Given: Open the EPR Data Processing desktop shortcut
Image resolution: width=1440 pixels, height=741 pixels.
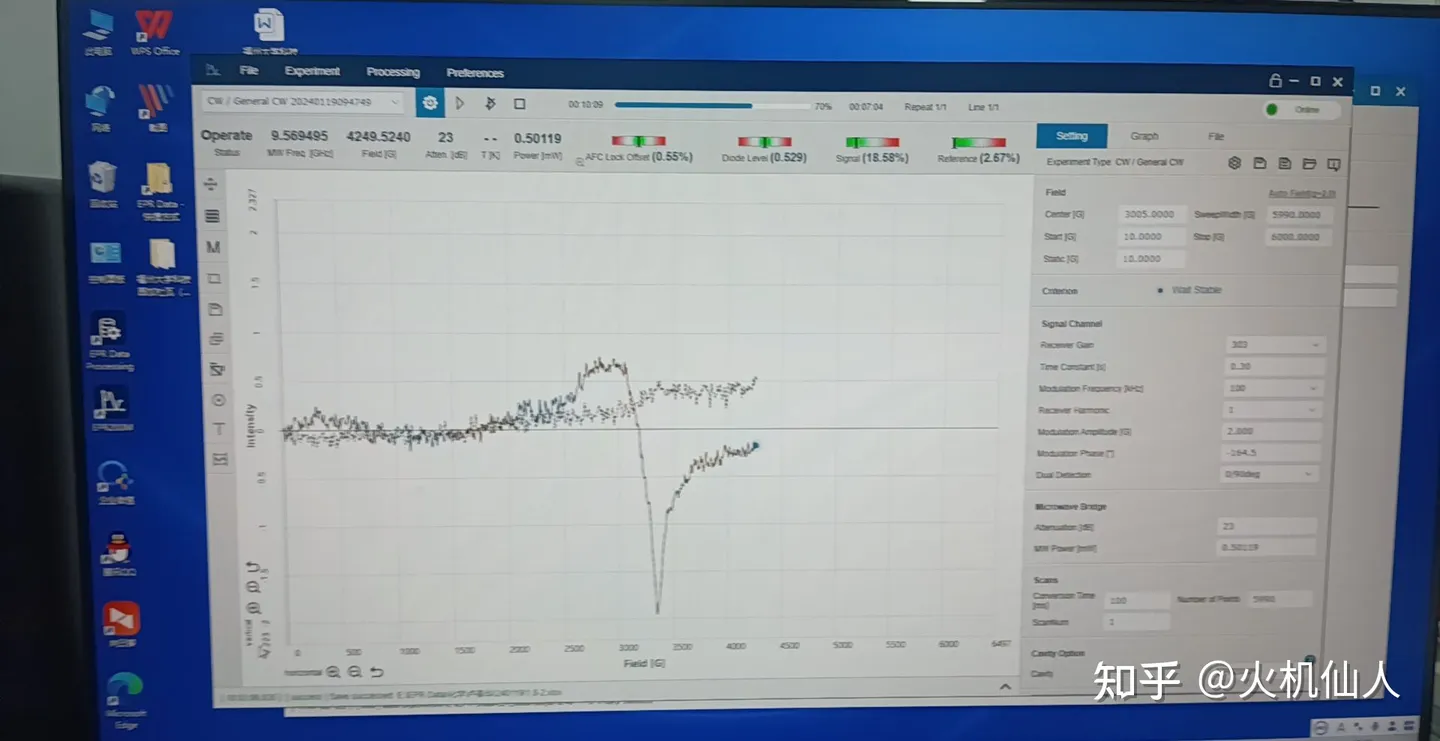Looking at the screenshot, I should [x=108, y=341].
